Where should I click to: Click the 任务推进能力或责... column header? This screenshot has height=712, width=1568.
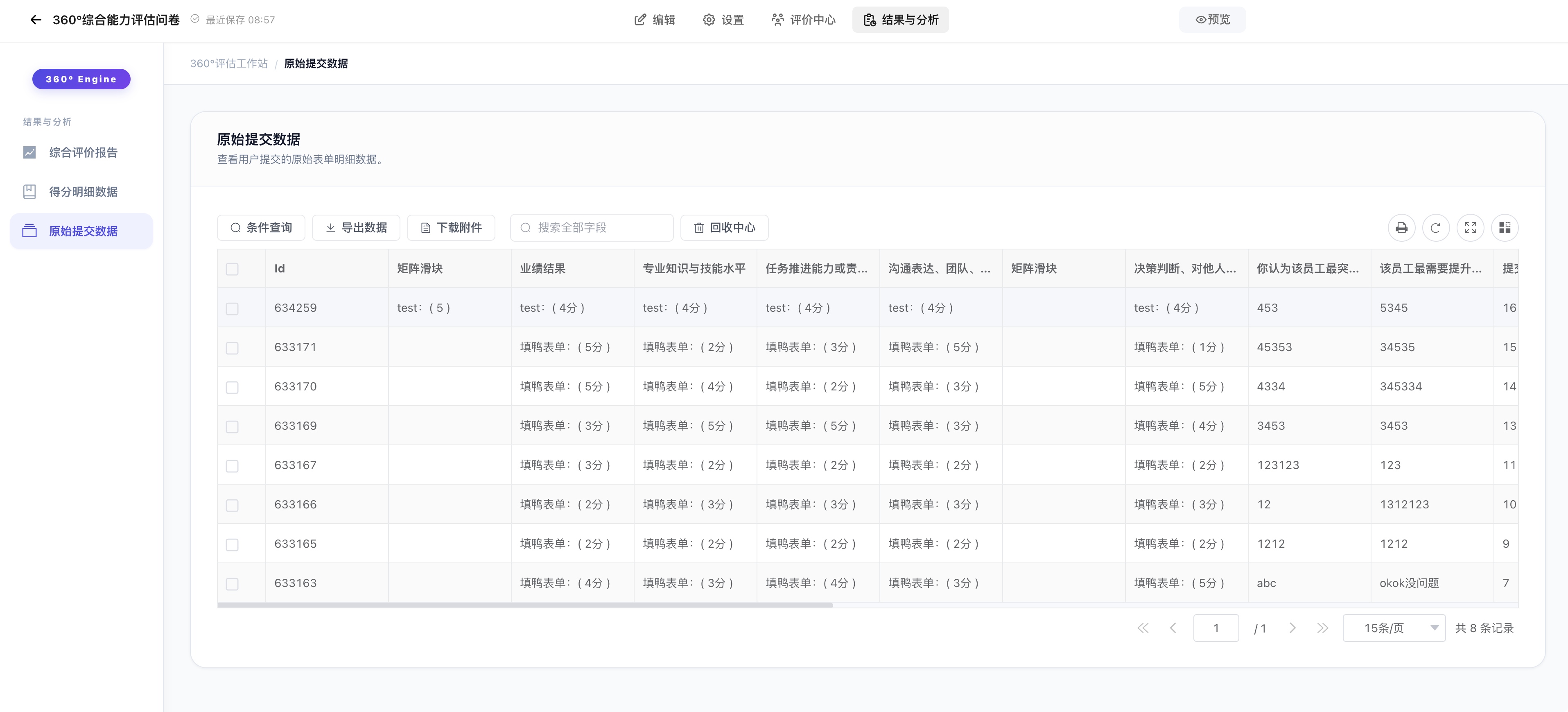point(818,269)
